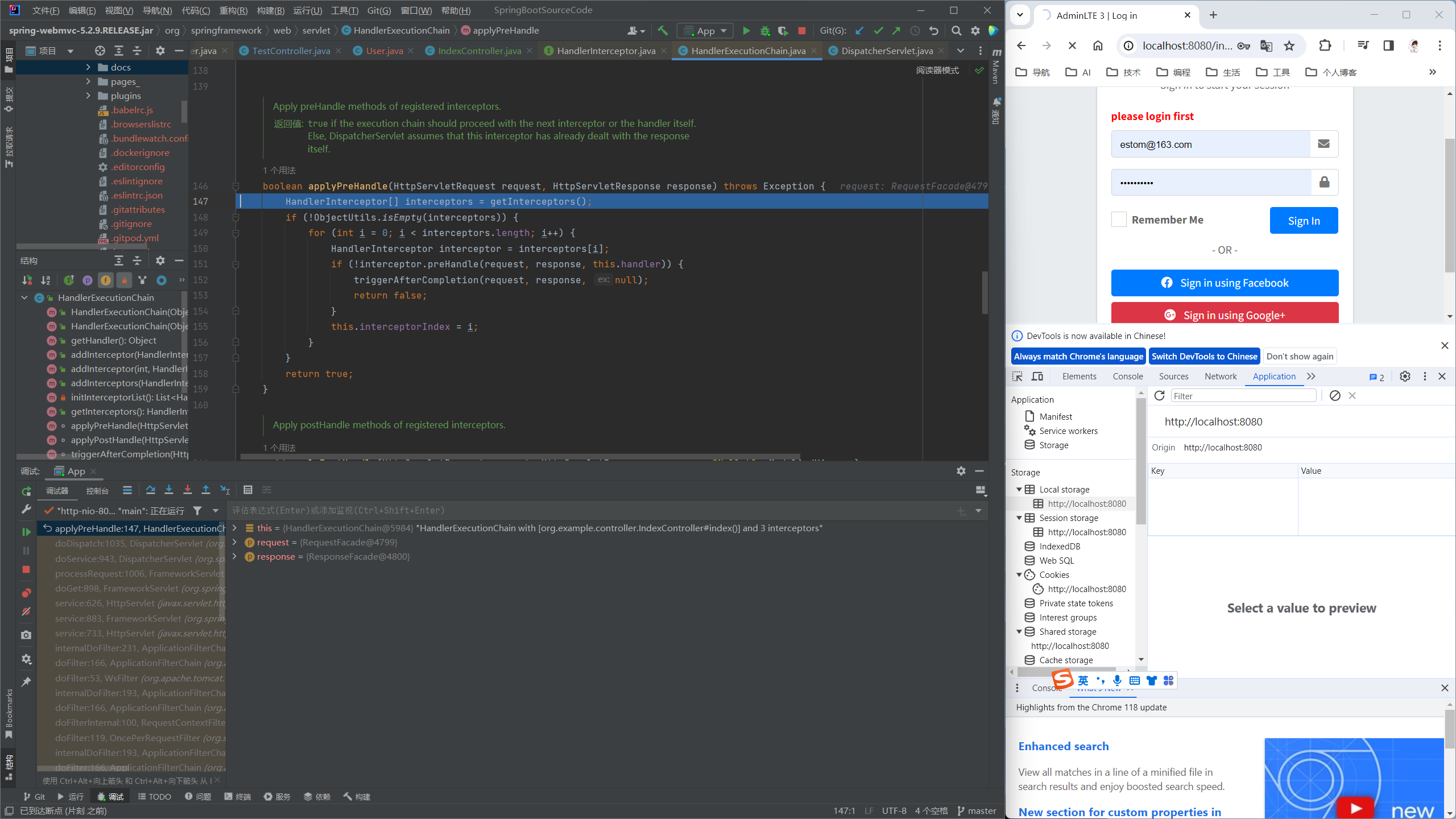Click the Mute Breakpoints icon

click(x=26, y=612)
